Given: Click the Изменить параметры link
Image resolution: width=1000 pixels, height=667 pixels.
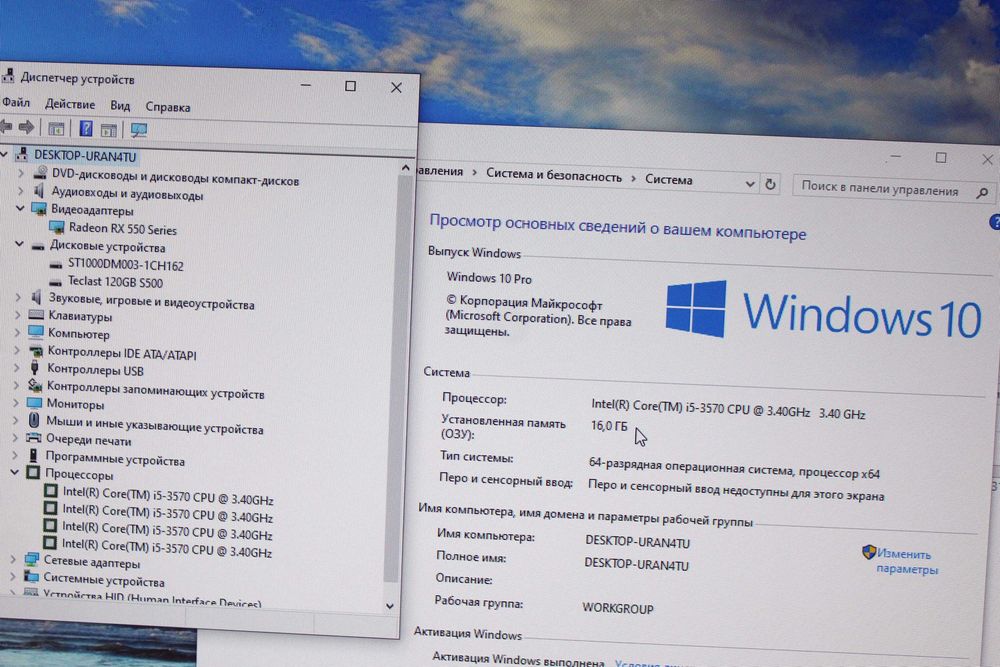Looking at the screenshot, I should (906, 561).
